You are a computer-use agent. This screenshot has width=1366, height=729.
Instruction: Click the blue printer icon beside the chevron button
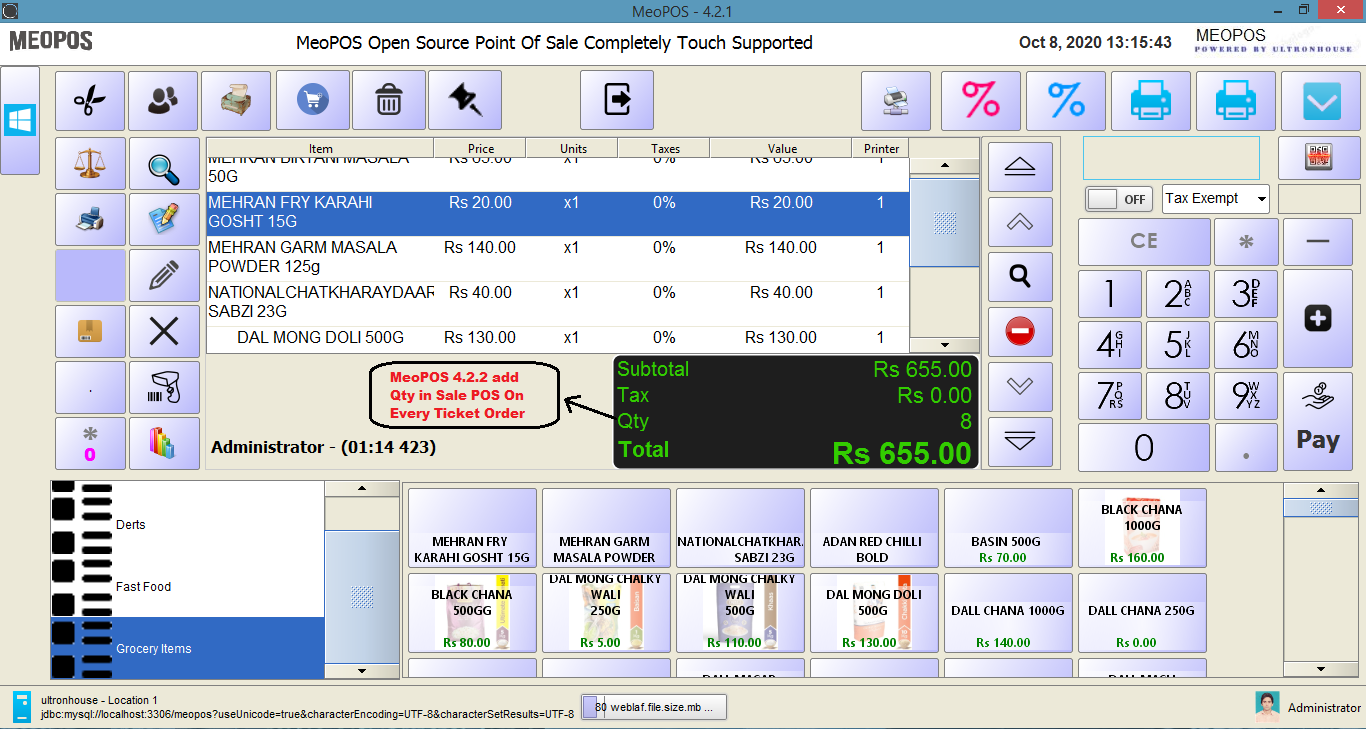click(1235, 100)
